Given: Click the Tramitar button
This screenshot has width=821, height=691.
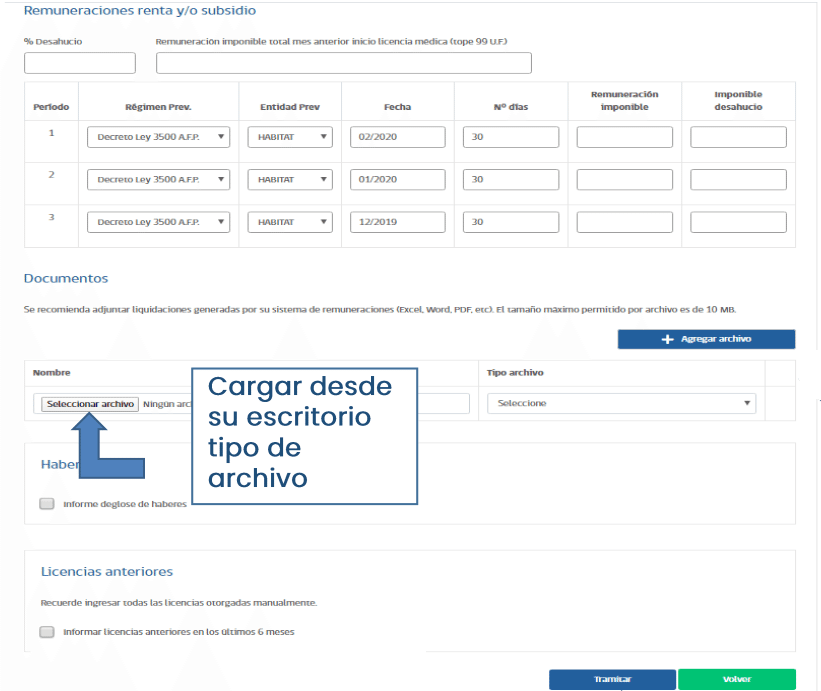Looking at the screenshot, I should (x=612, y=678).
